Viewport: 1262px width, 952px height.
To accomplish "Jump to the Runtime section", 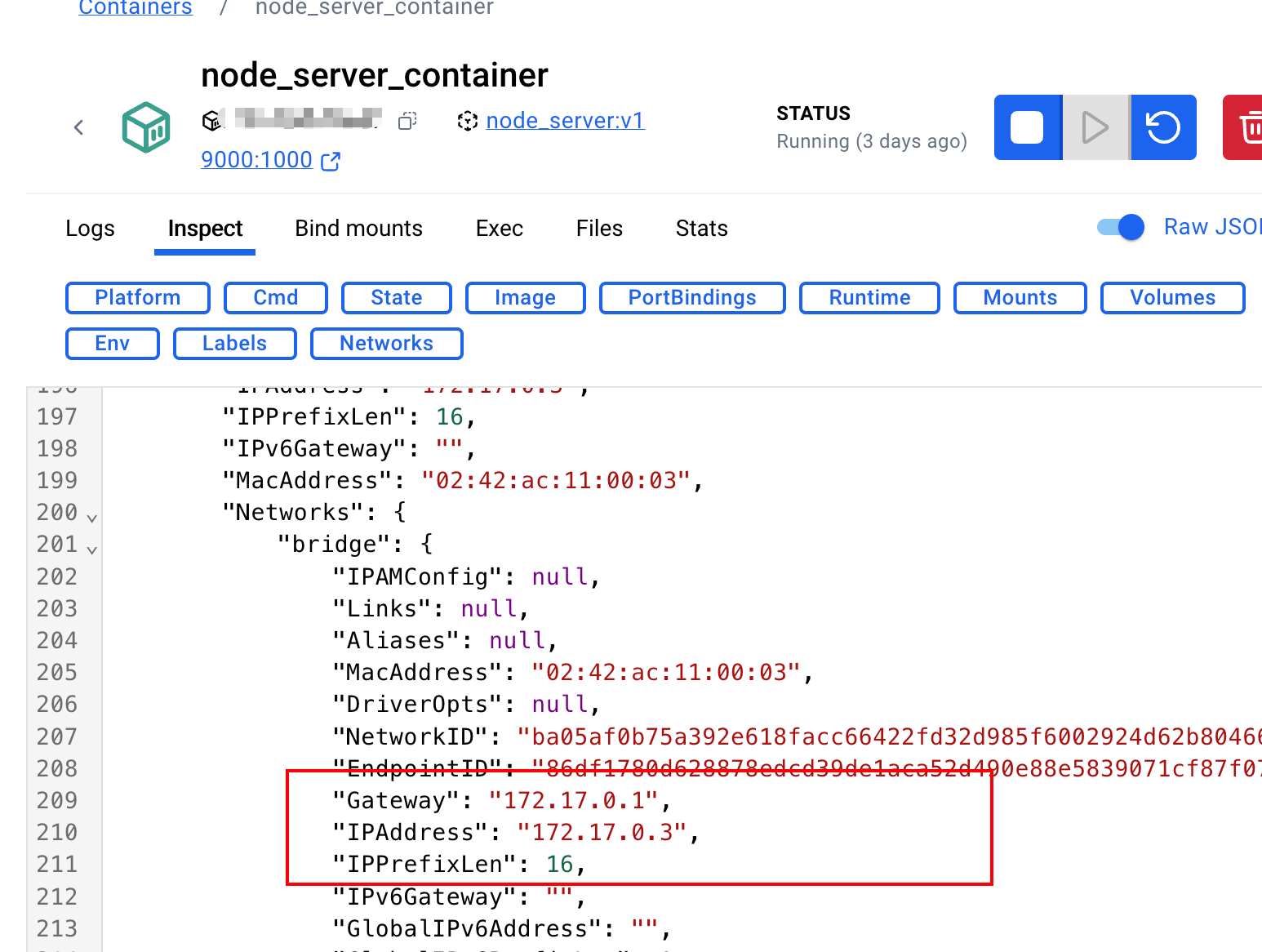I will (869, 298).
